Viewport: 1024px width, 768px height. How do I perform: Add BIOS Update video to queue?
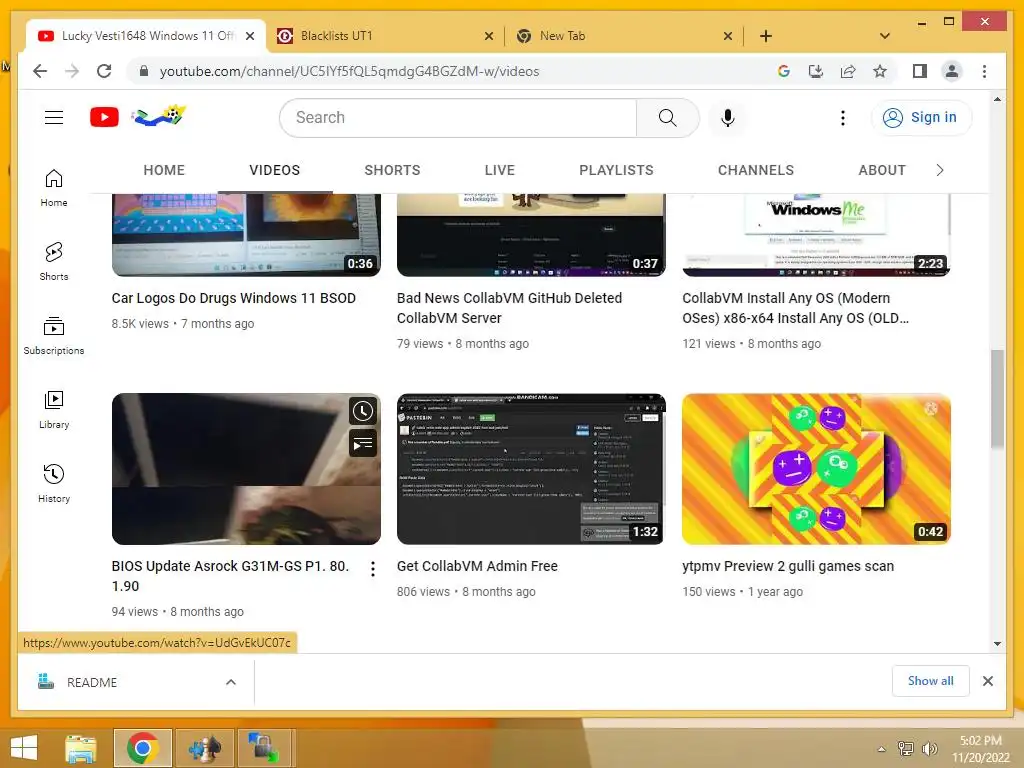[362, 443]
